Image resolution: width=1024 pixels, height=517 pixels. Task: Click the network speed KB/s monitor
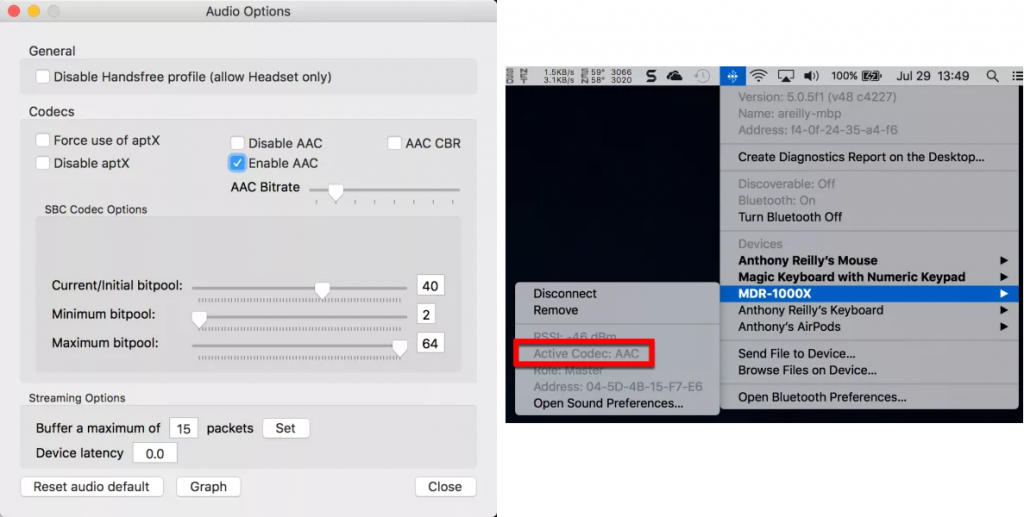point(558,76)
